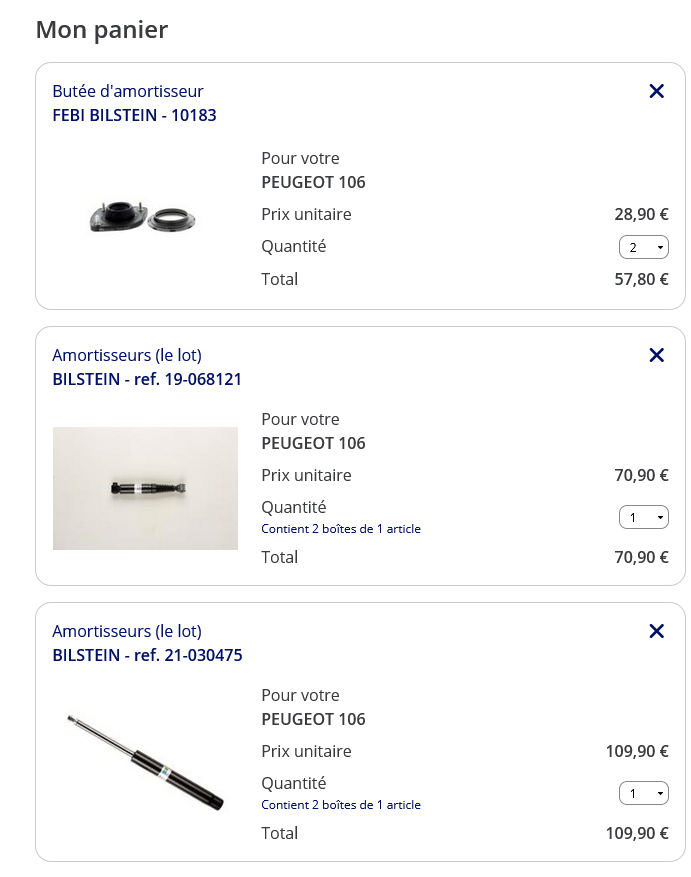This screenshot has height=877, width=691.
Task: Open the Butée d'amortisseur product link
Action: click(128, 91)
